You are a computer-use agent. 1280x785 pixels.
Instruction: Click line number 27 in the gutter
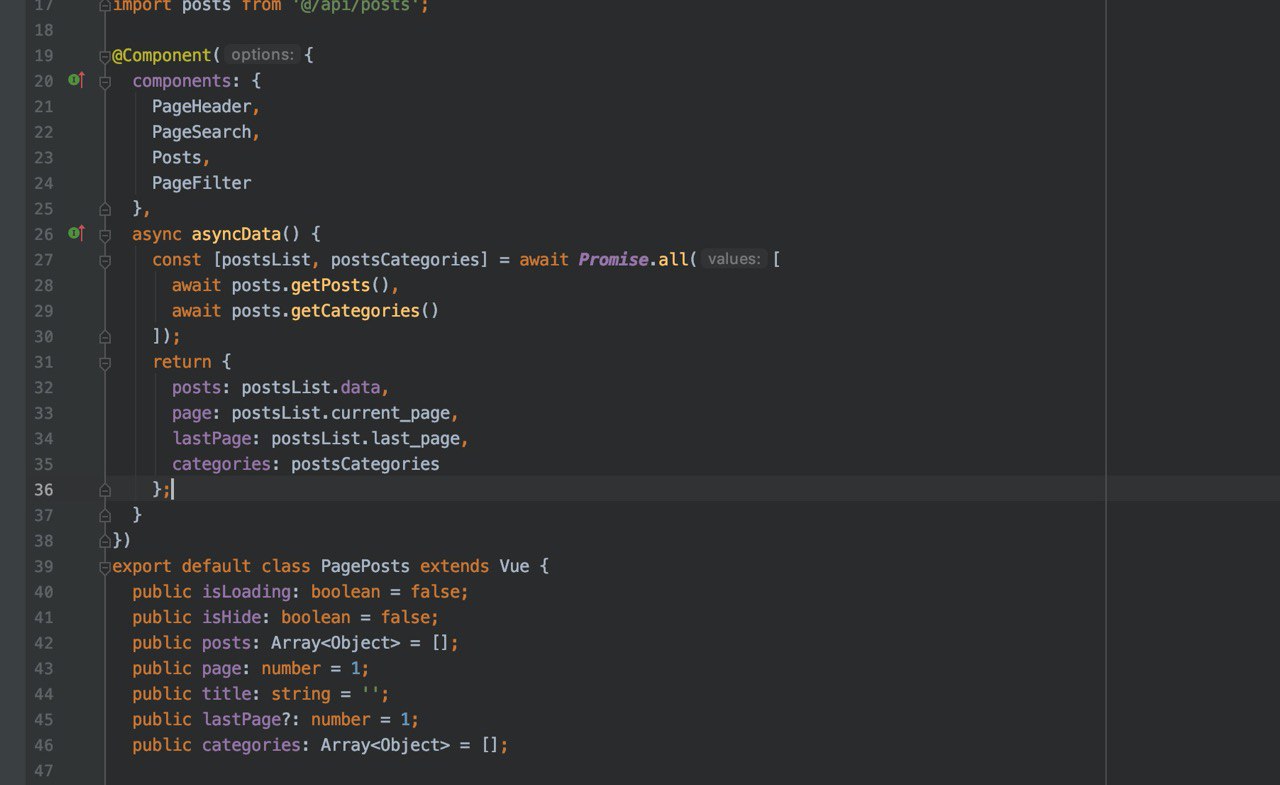(x=43, y=259)
